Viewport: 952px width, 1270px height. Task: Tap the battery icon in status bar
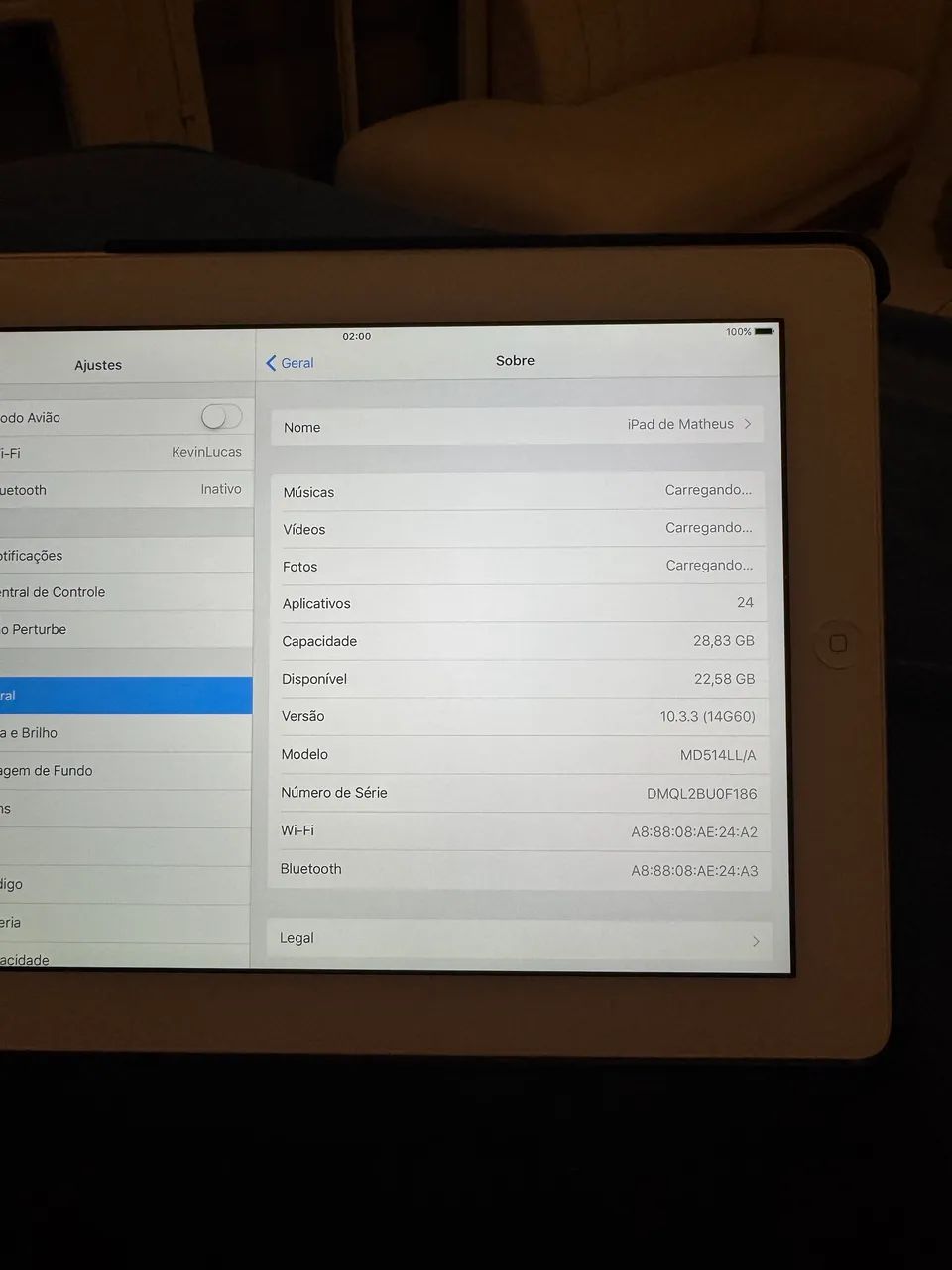[764, 331]
